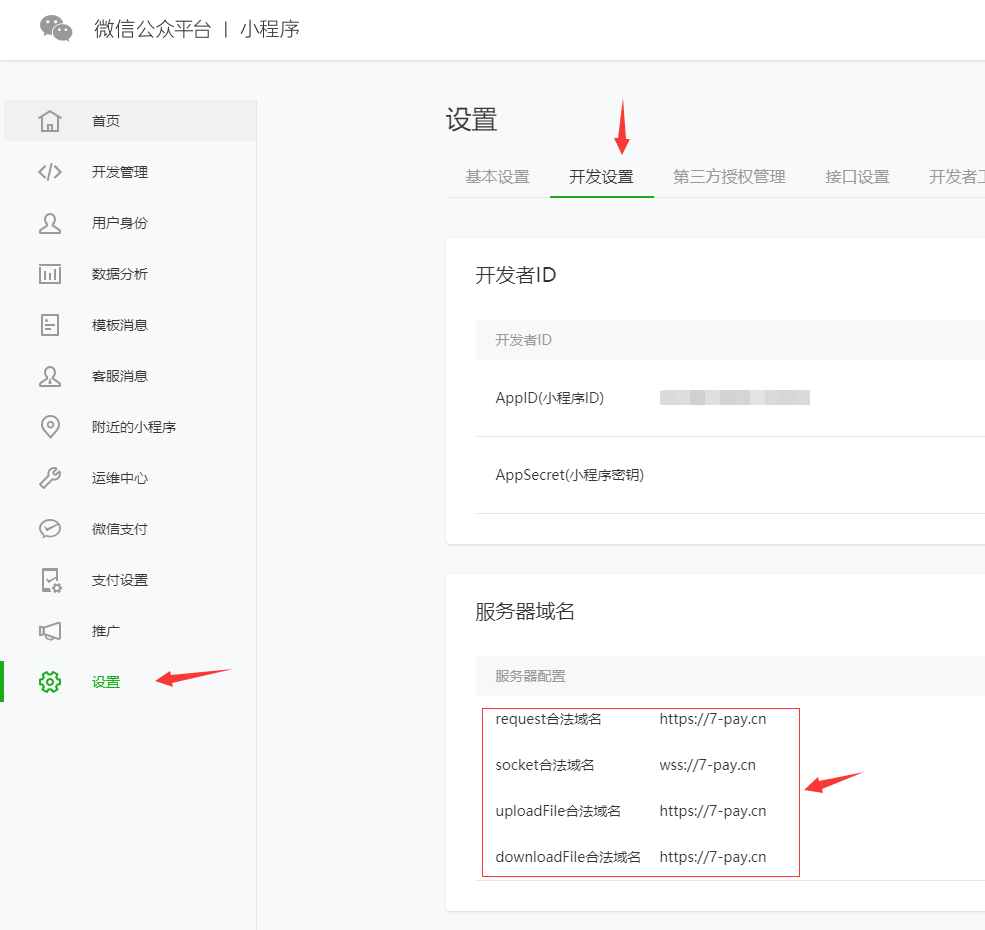This screenshot has width=985, height=930.
Task: Click the nearby mini program pin icon
Action: [x=50, y=427]
